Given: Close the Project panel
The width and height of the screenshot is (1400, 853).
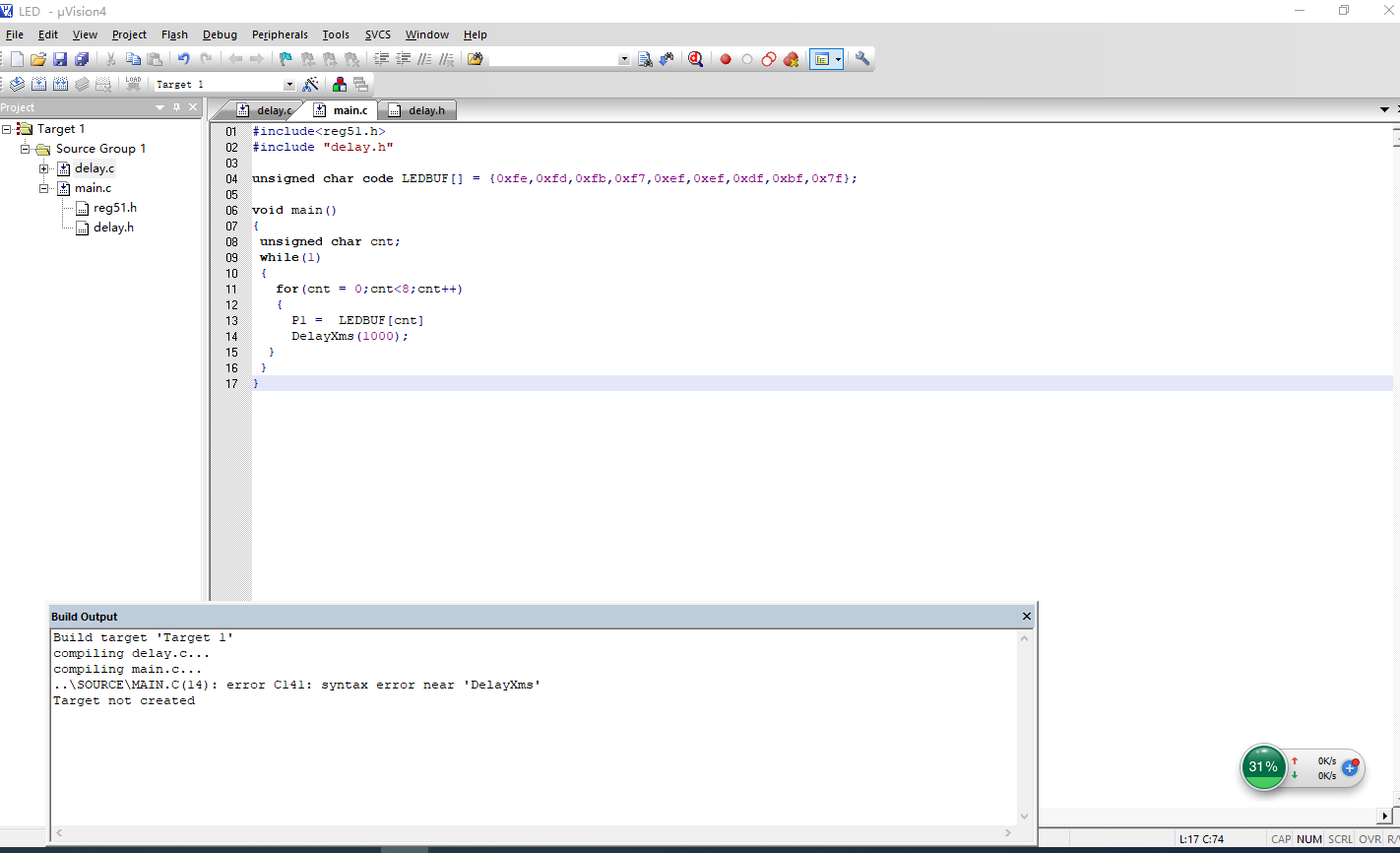Looking at the screenshot, I should point(193,107).
